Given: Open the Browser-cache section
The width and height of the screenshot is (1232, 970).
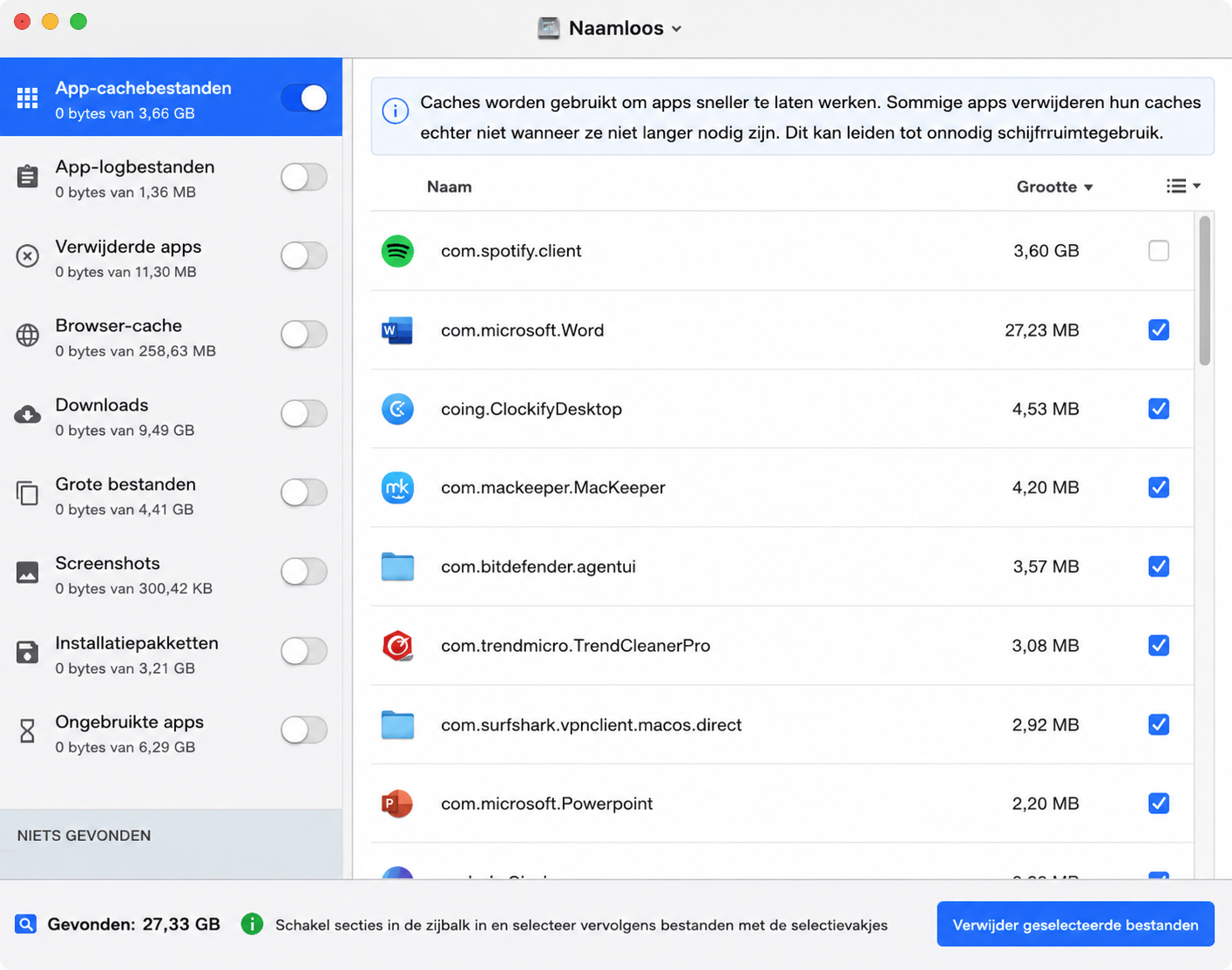Looking at the screenshot, I should click(171, 336).
